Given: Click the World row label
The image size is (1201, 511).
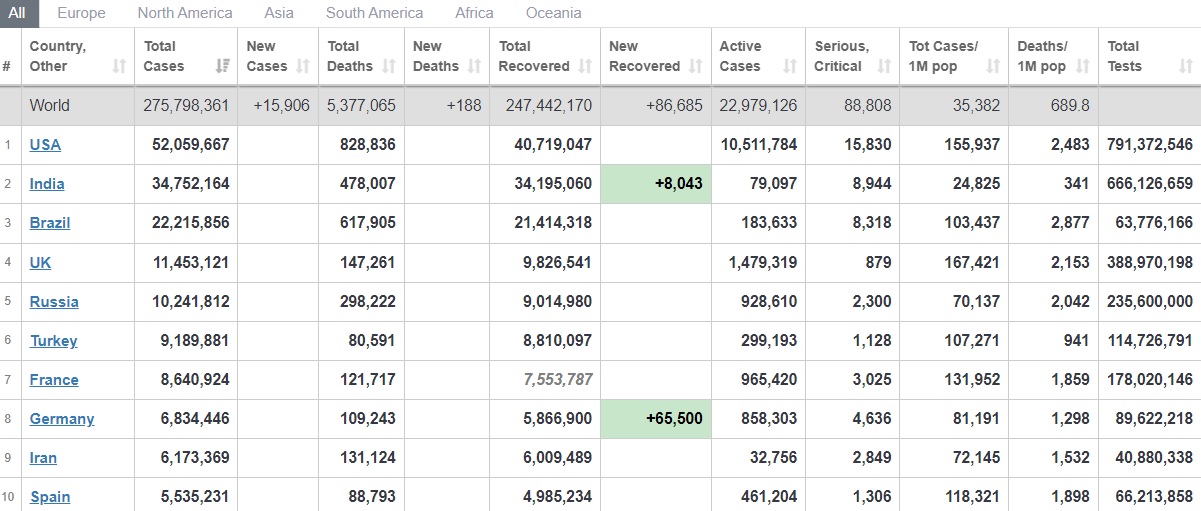Looking at the screenshot, I should (50, 106).
